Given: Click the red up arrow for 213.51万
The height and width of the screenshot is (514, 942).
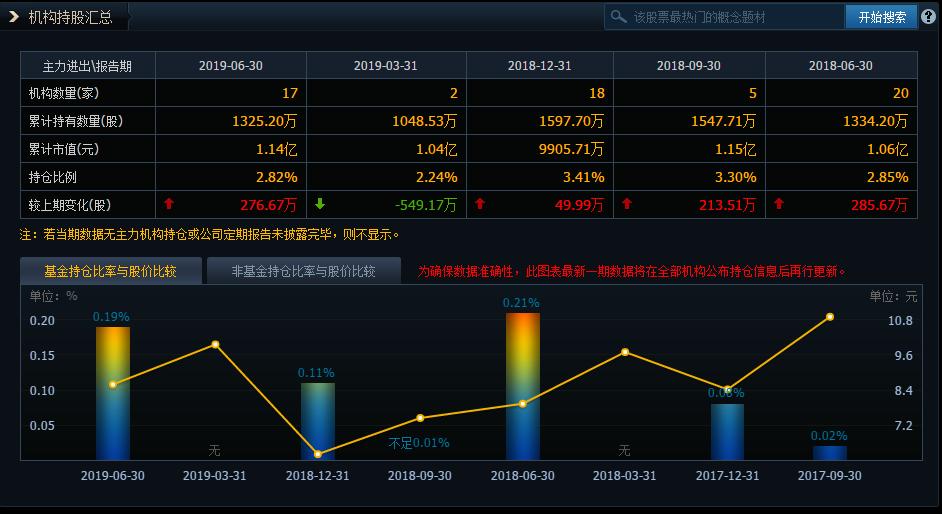Looking at the screenshot, I should click(x=627, y=204).
